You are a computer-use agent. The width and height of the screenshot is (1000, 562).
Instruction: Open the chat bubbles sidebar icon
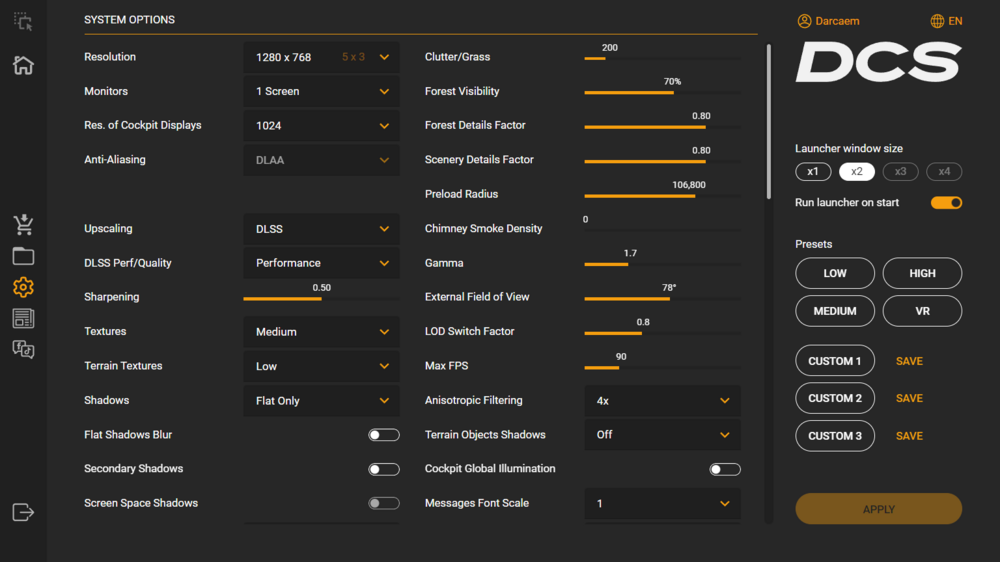23,349
